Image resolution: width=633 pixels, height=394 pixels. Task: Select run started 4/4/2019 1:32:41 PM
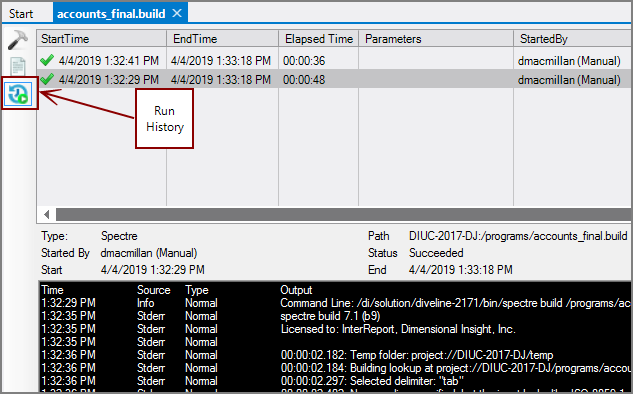pos(334,61)
